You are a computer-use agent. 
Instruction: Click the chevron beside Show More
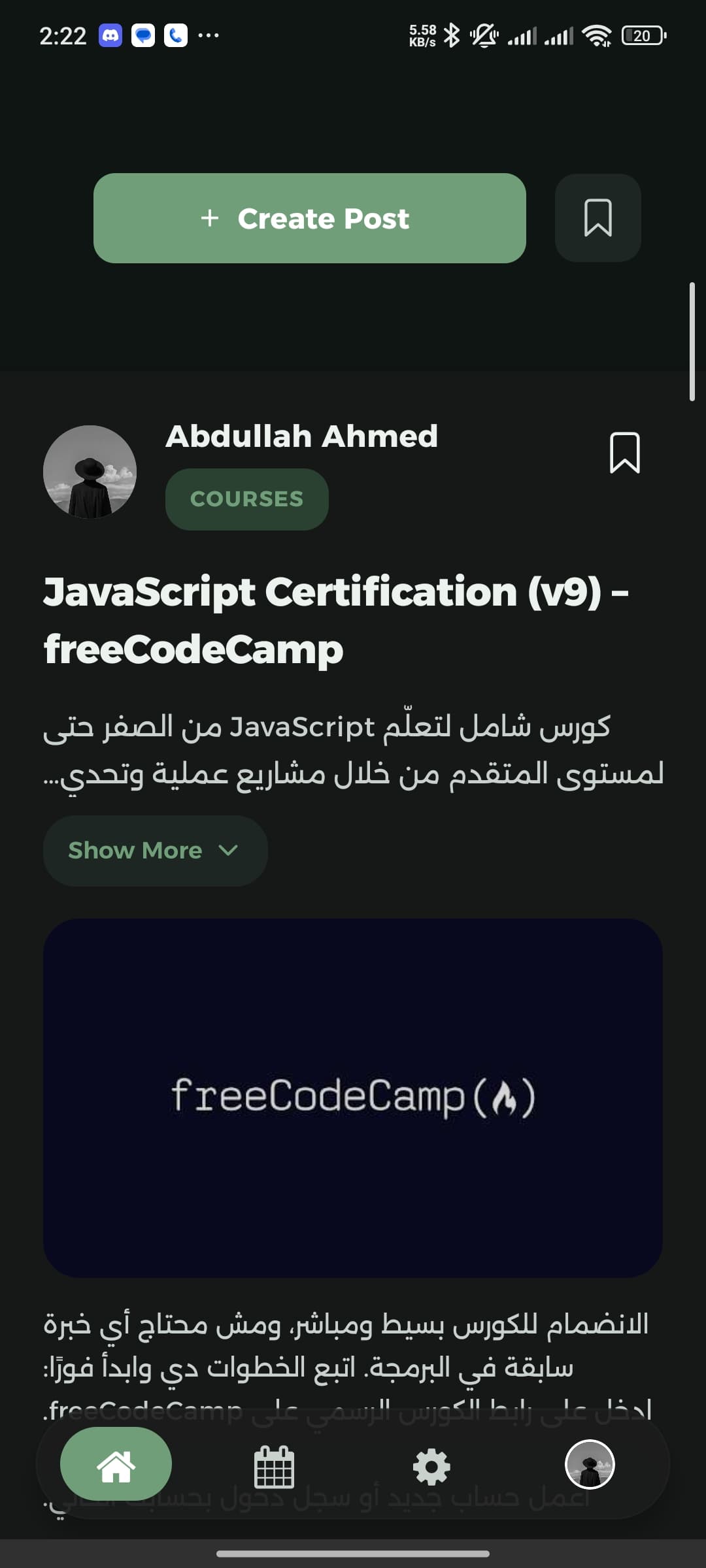coord(228,851)
